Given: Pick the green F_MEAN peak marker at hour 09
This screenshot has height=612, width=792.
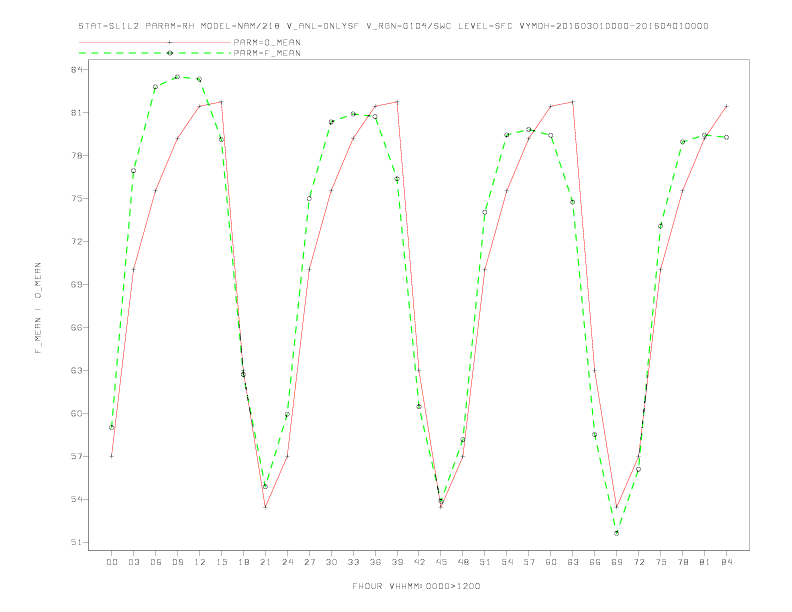Looking at the screenshot, I should point(177,77).
